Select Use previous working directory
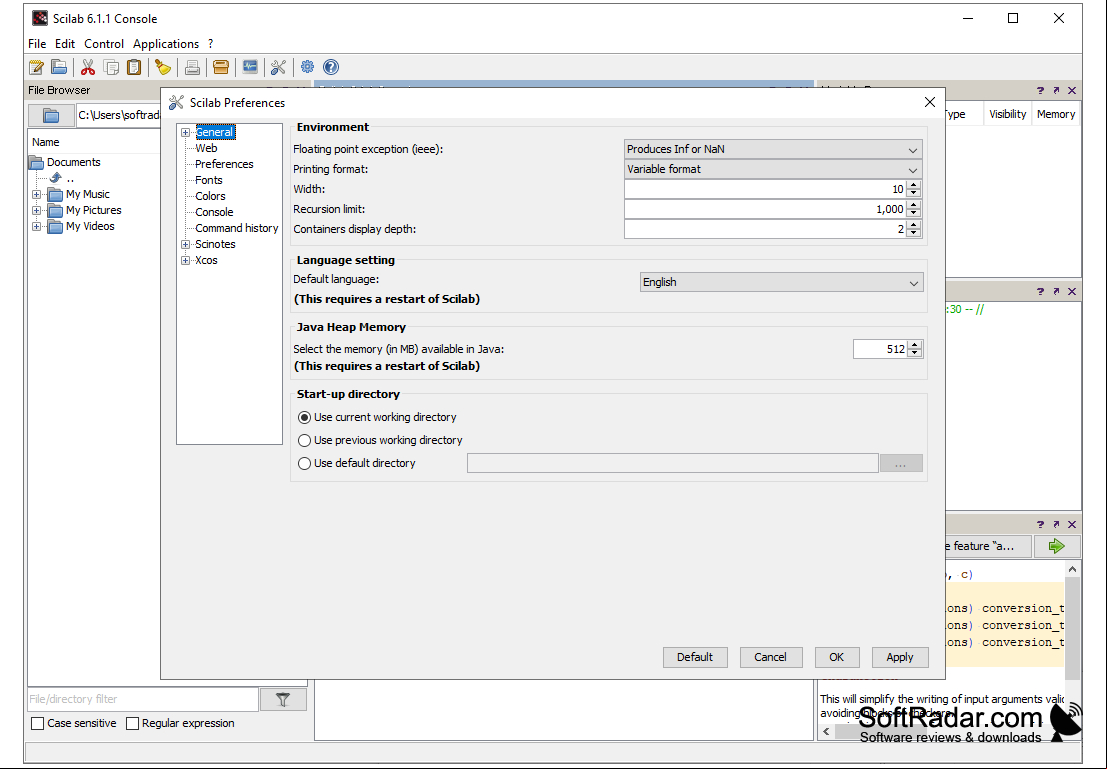Image resolution: width=1107 pixels, height=769 pixels. pyautogui.click(x=304, y=440)
